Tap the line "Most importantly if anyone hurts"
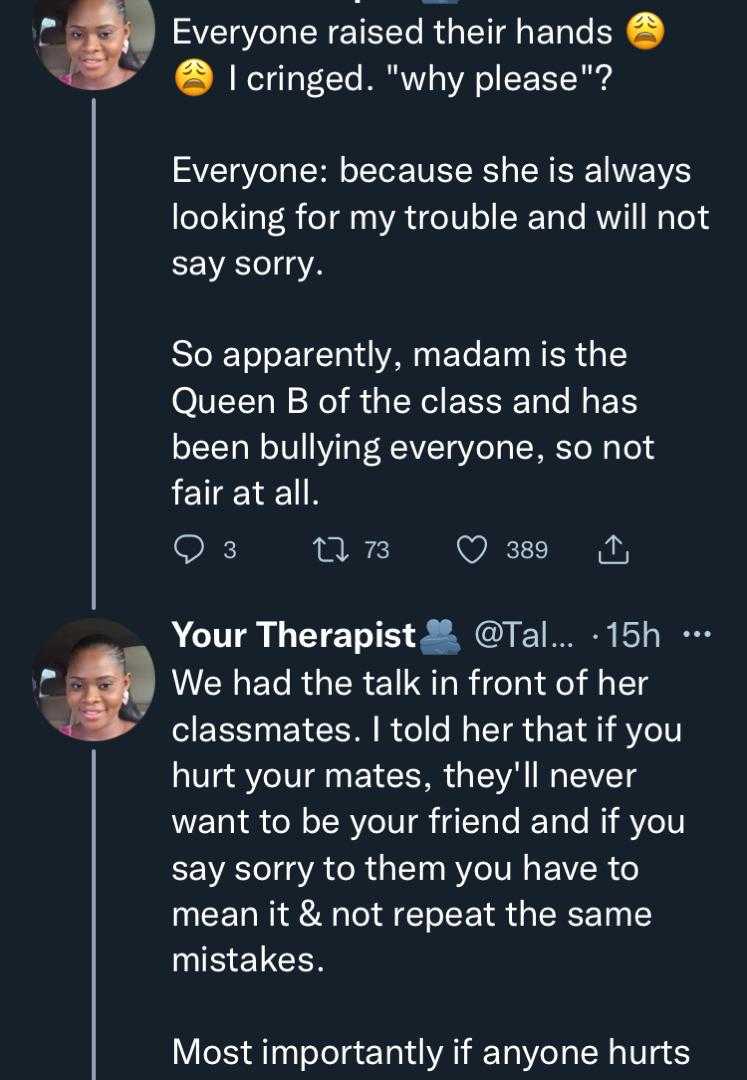Screen dimensions: 747x1080 [431, 1052]
